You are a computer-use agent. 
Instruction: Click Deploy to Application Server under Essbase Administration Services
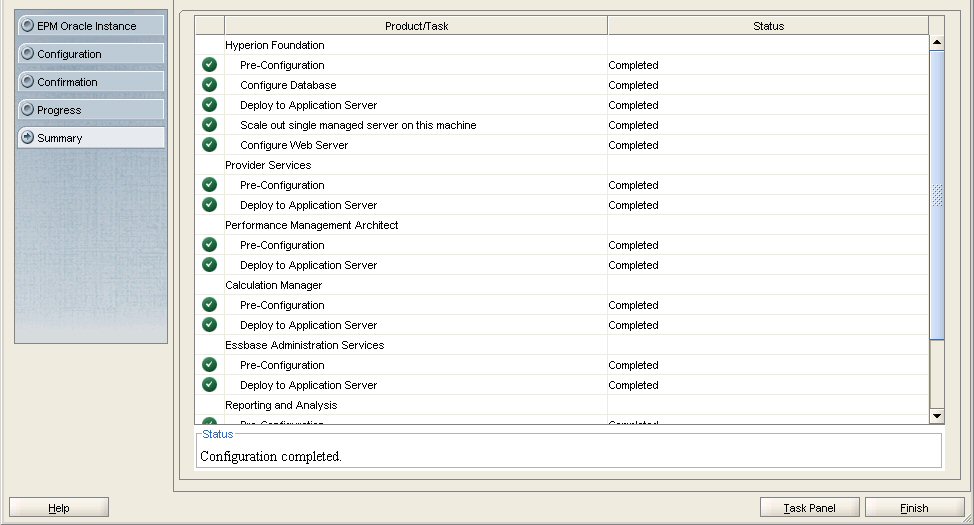click(x=308, y=385)
